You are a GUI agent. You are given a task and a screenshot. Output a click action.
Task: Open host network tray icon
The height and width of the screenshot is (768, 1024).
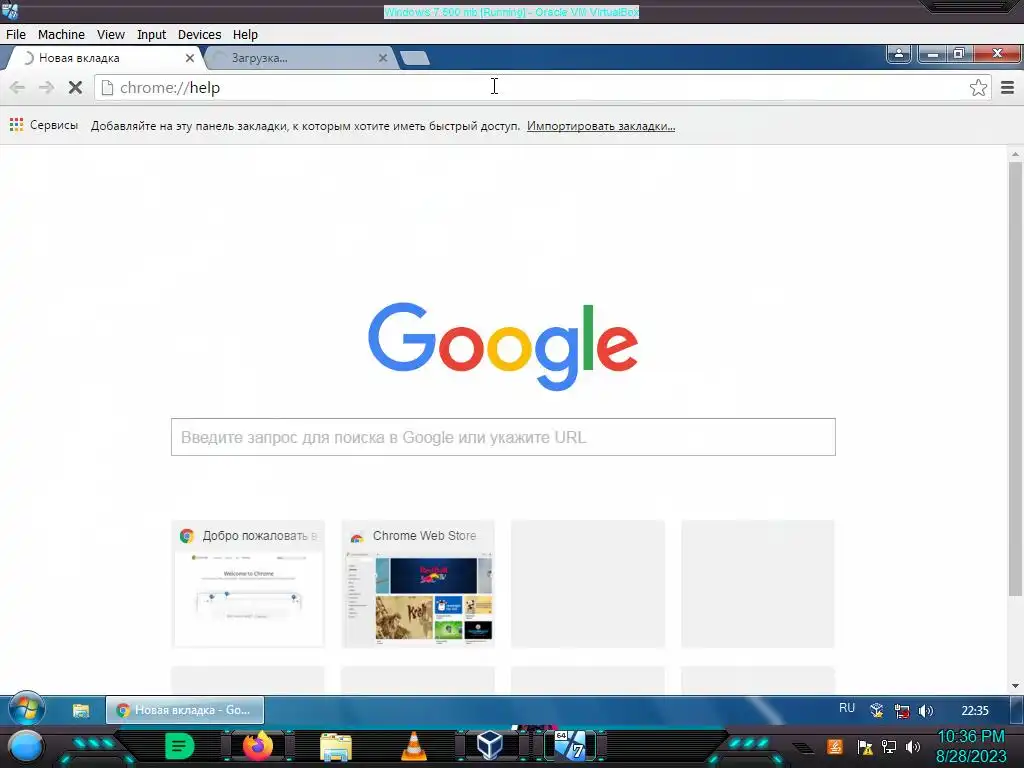coord(889,746)
